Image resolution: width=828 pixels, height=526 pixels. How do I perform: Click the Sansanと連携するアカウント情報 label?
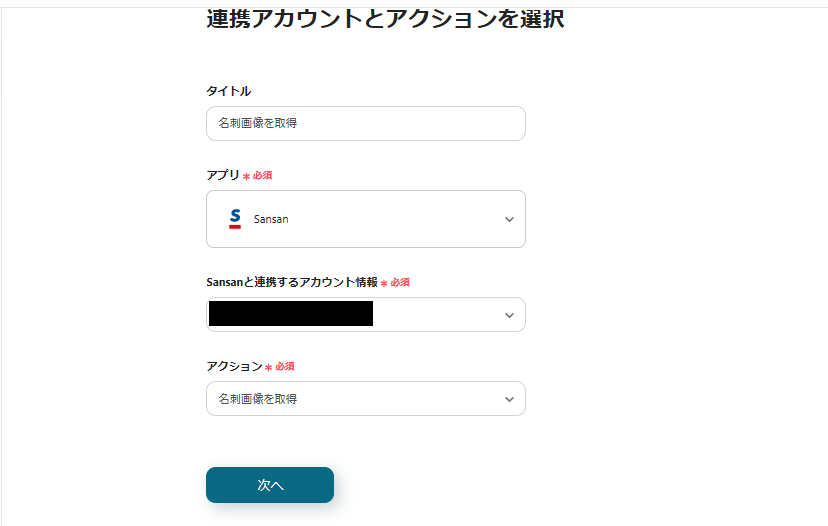[x=291, y=282]
